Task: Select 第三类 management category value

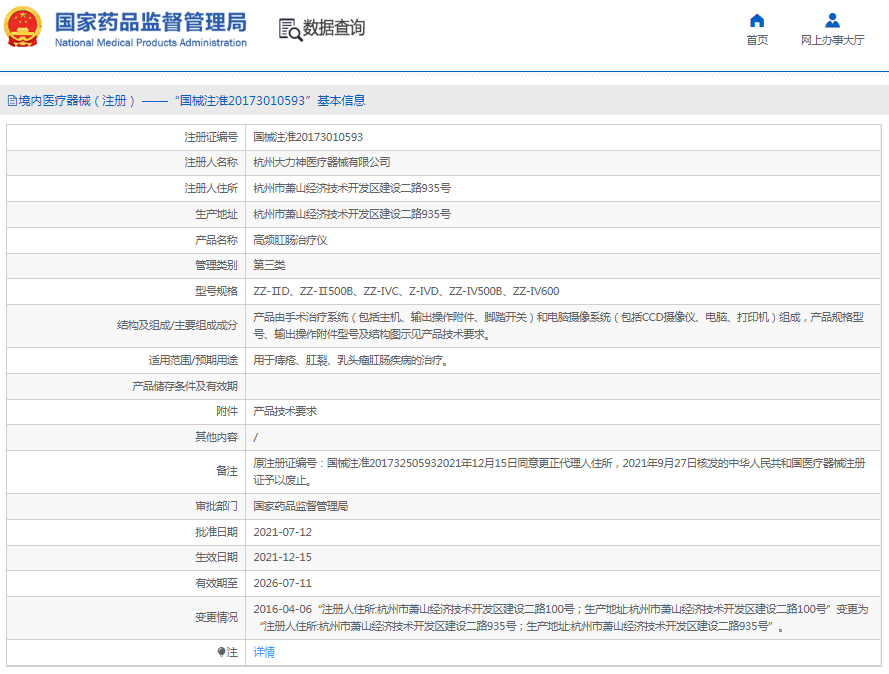Action: coord(269,265)
